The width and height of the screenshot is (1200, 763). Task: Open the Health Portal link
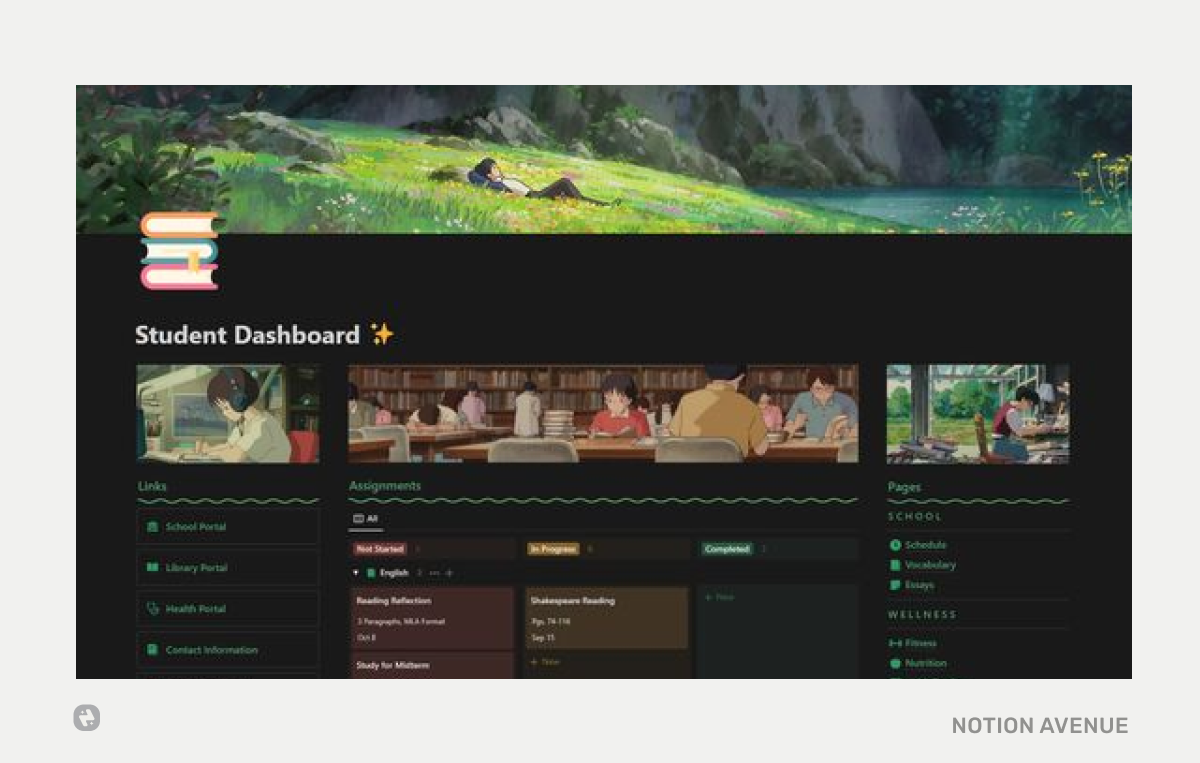228,609
